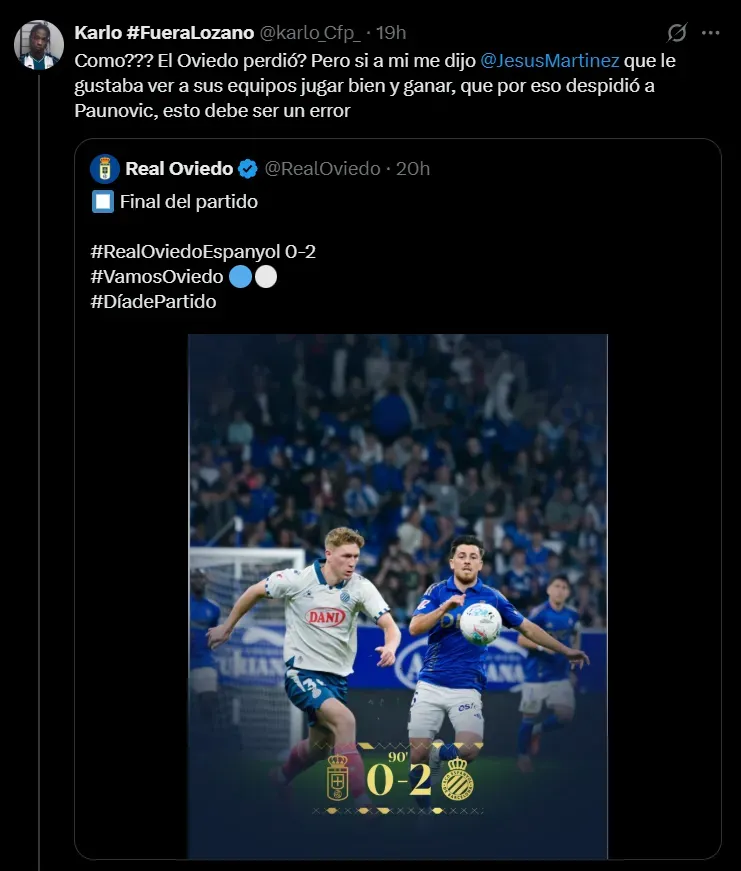
Task: Open the three-dots more options menu
Action: pos(710,33)
